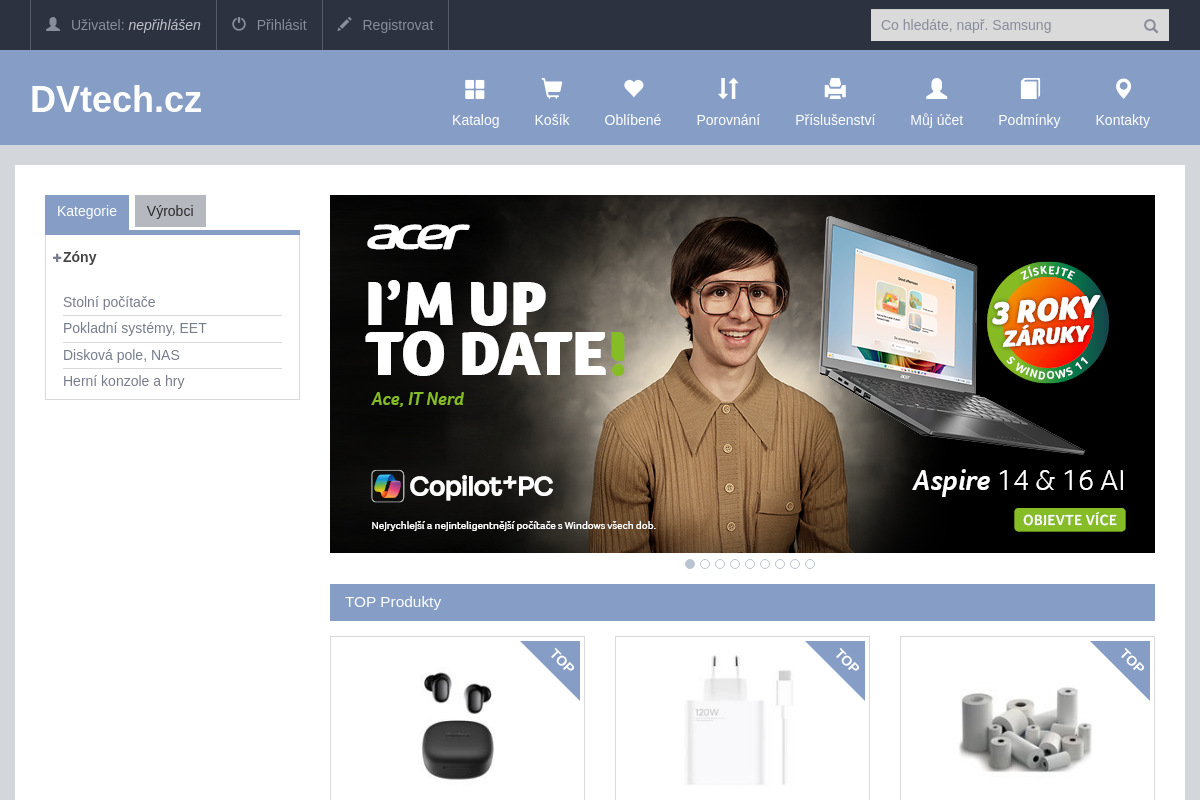
Task: Select the Kategorie tab
Action: [x=87, y=211]
